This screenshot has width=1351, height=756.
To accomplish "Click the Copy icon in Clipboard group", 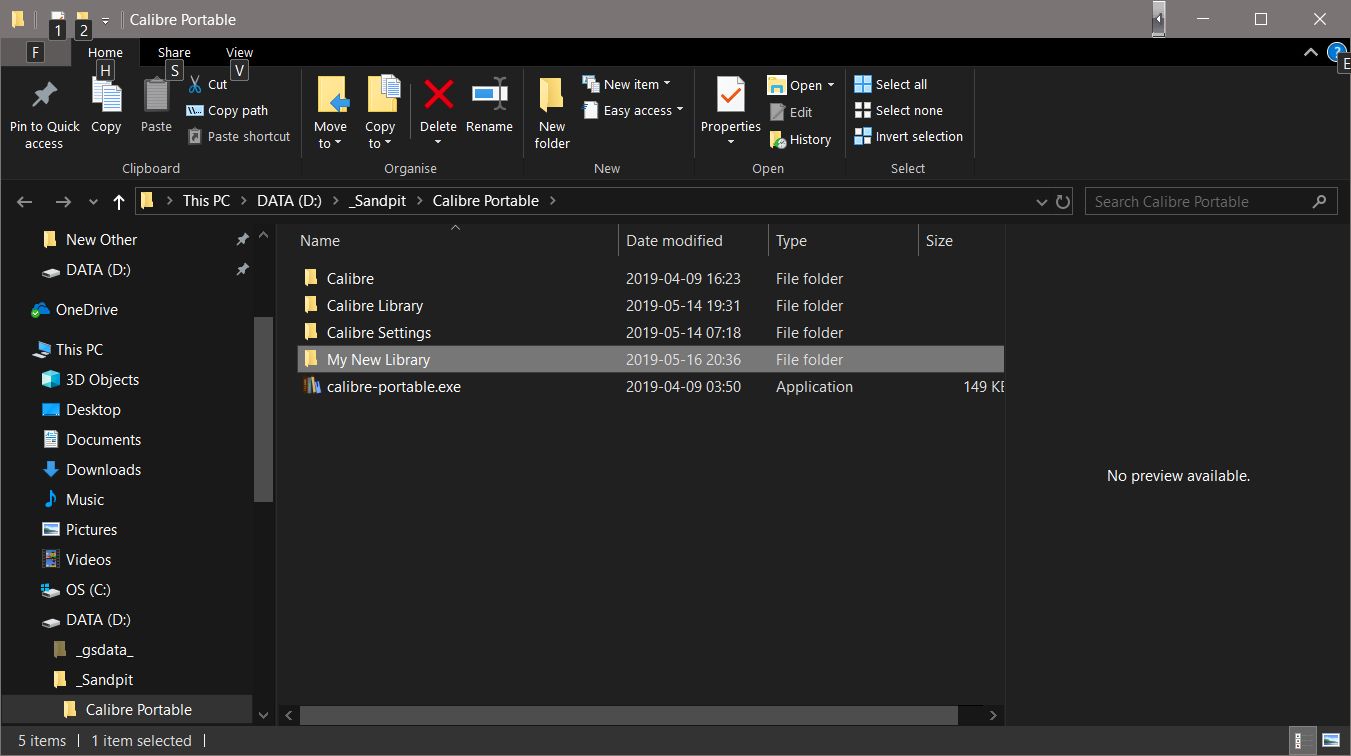I will click(x=106, y=97).
